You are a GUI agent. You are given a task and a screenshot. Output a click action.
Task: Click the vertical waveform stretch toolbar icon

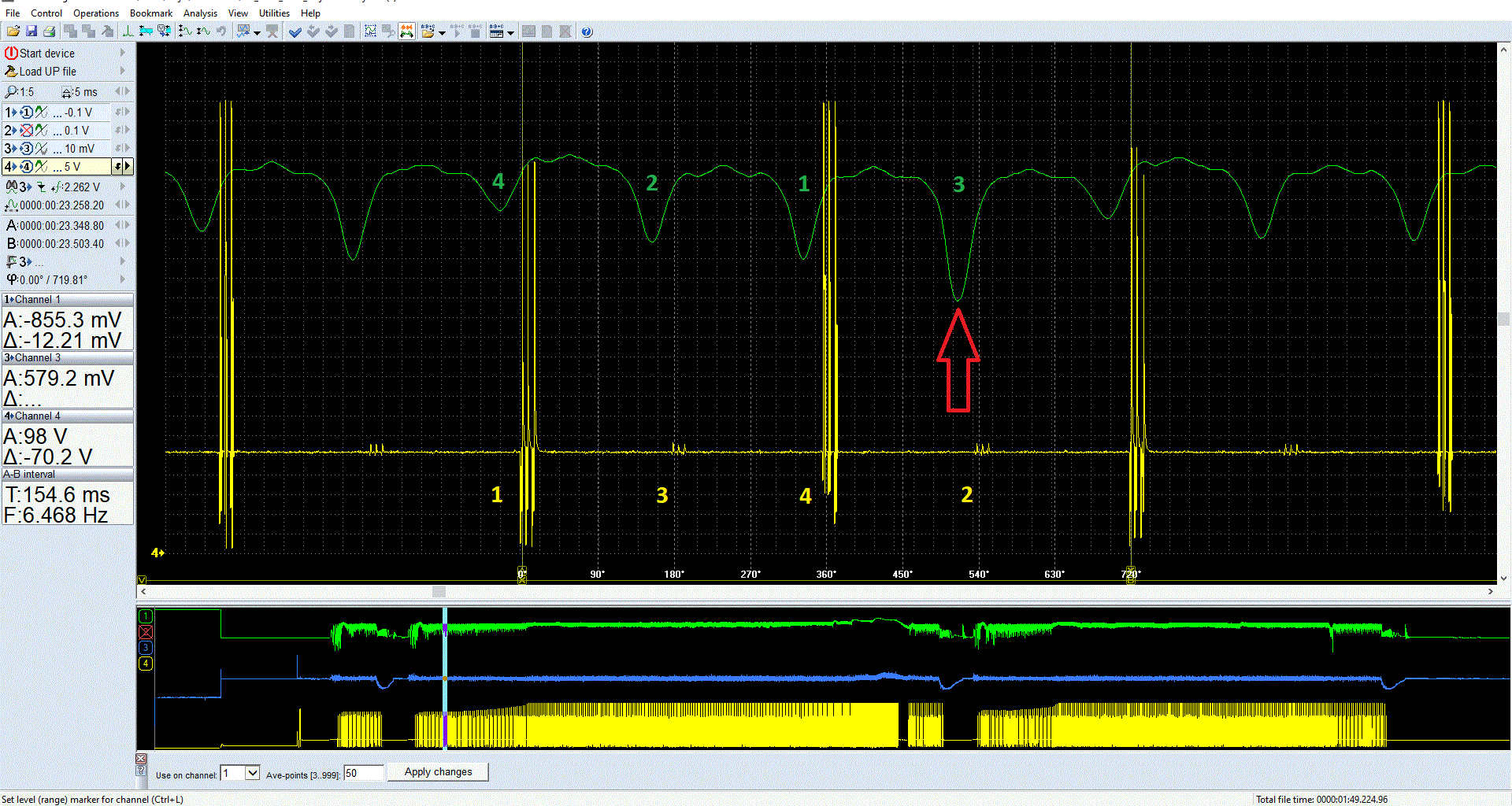point(185,31)
